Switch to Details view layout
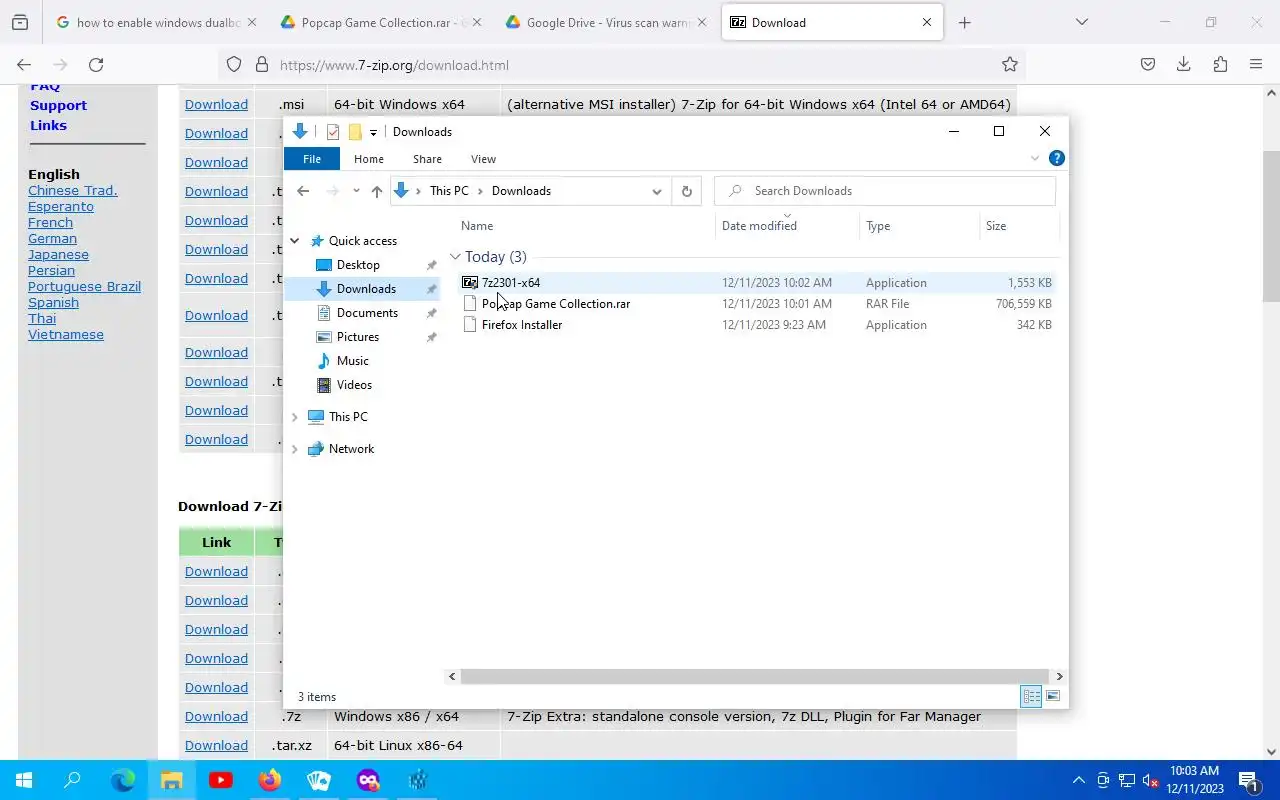The image size is (1280, 800). tap(1031, 696)
